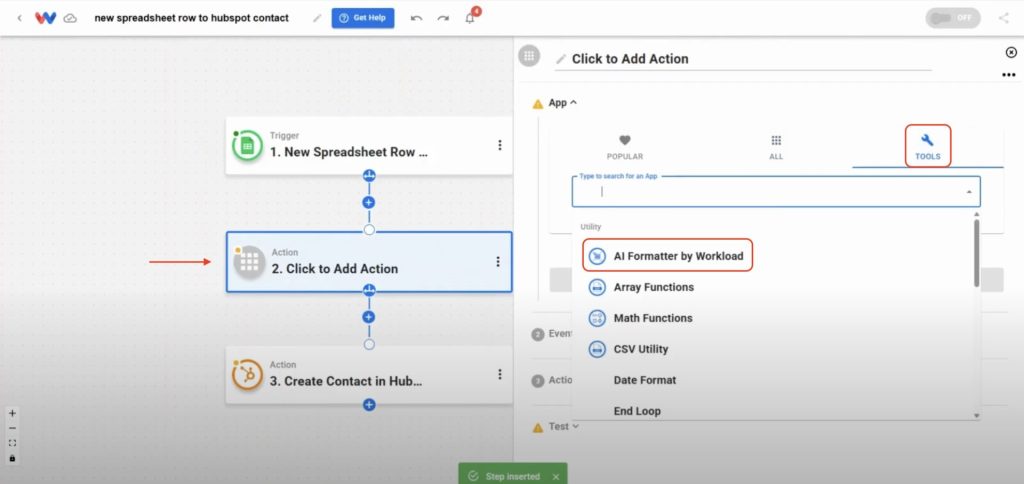Screen dimensions: 1024x484
Task: Open options menu for step 2
Action: coord(498,261)
